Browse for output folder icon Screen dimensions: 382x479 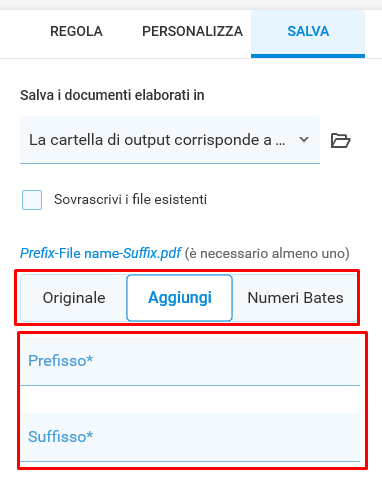pos(340,140)
